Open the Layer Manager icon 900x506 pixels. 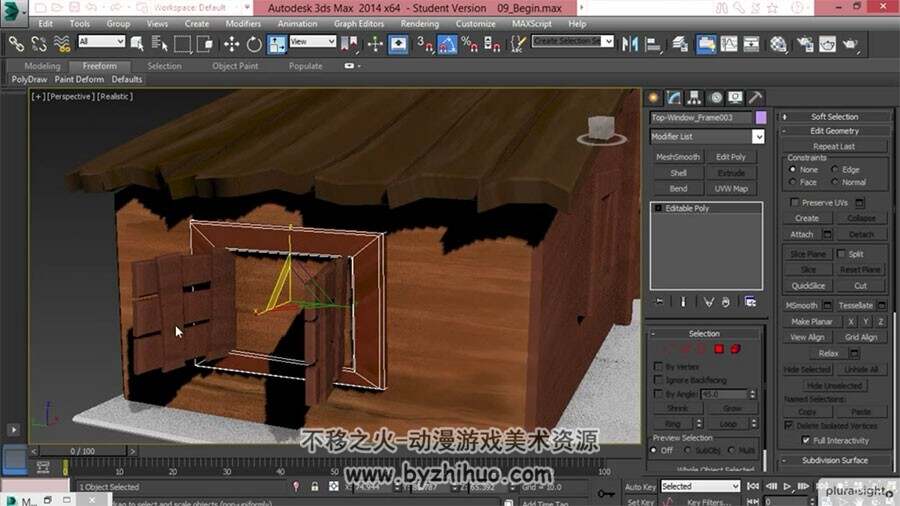tap(680, 44)
